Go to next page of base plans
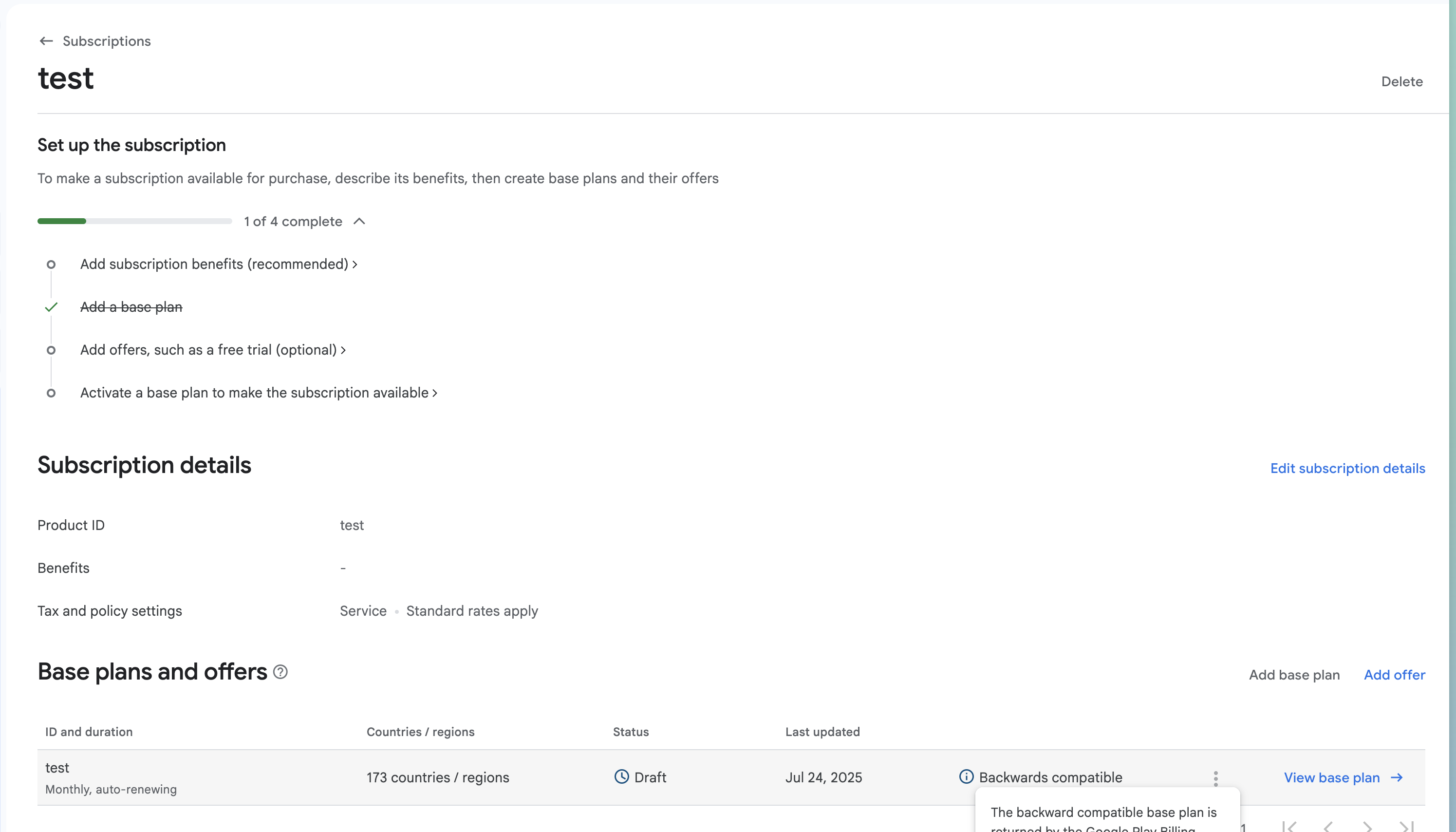 (x=1367, y=826)
